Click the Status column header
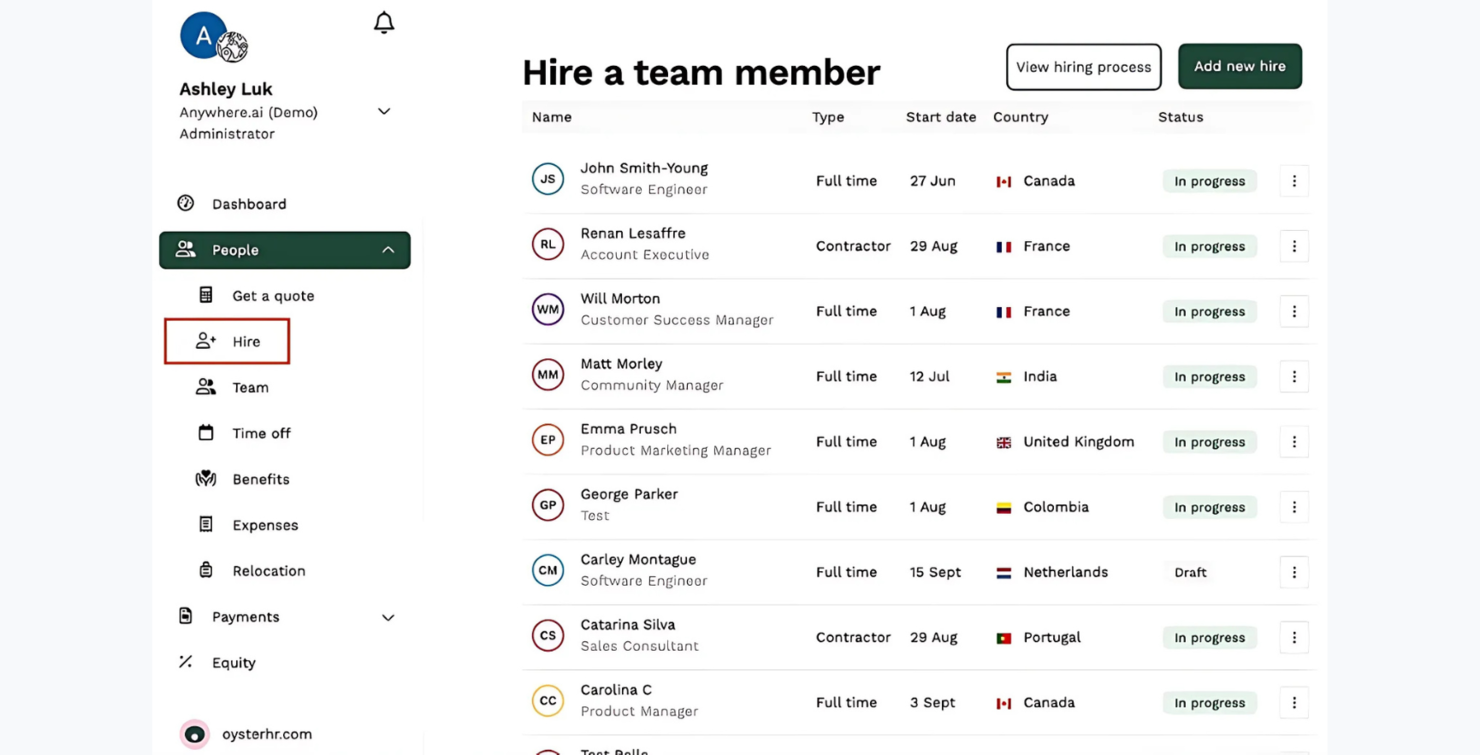Viewport: 1480px width, 755px height. pos(1181,117)
